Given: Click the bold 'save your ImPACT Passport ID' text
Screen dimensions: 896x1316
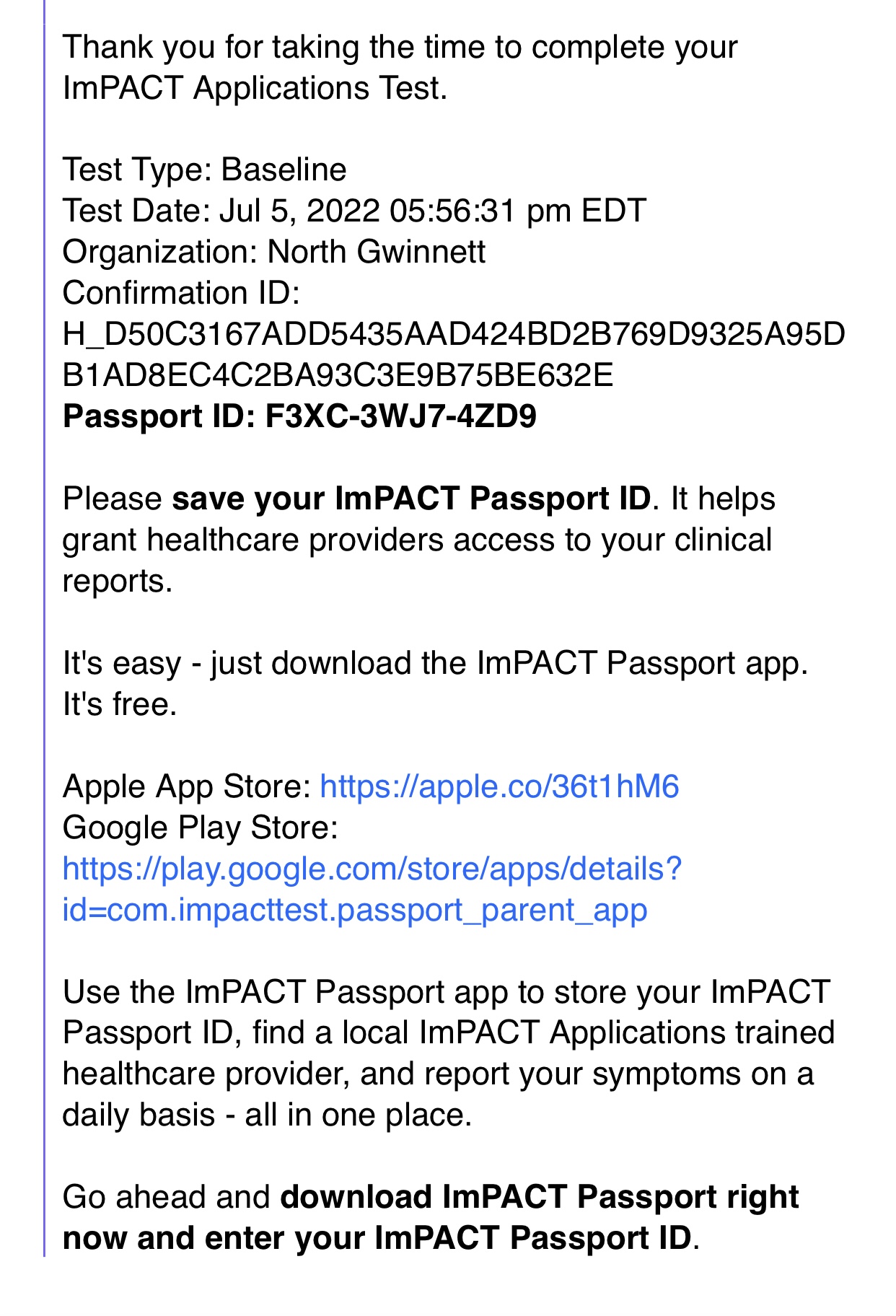Looking at the screenshot, I should pyautogui.click(x=411, y=499).
